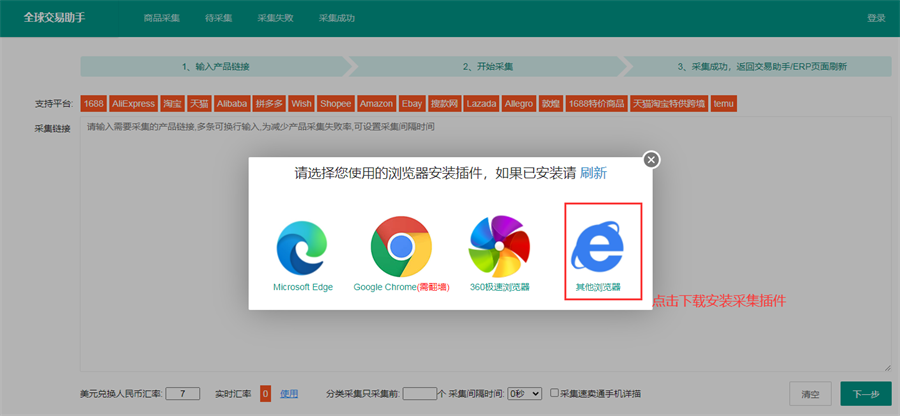This screenshot has height=416, width=900.
Task: Click the 下一步 button
Action: [866, 394]
